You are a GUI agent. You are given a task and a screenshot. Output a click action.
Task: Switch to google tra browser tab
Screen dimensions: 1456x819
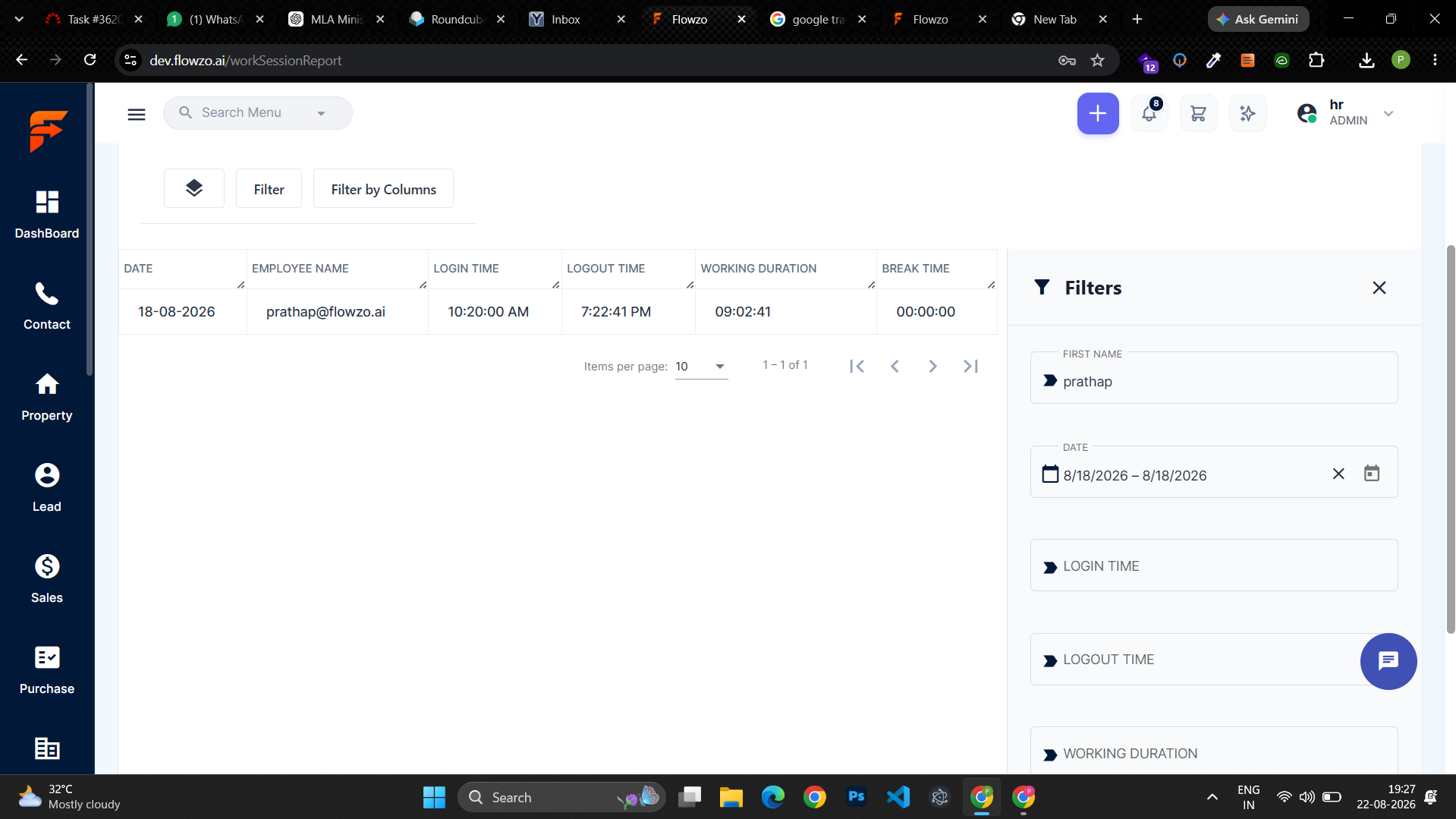818,19
